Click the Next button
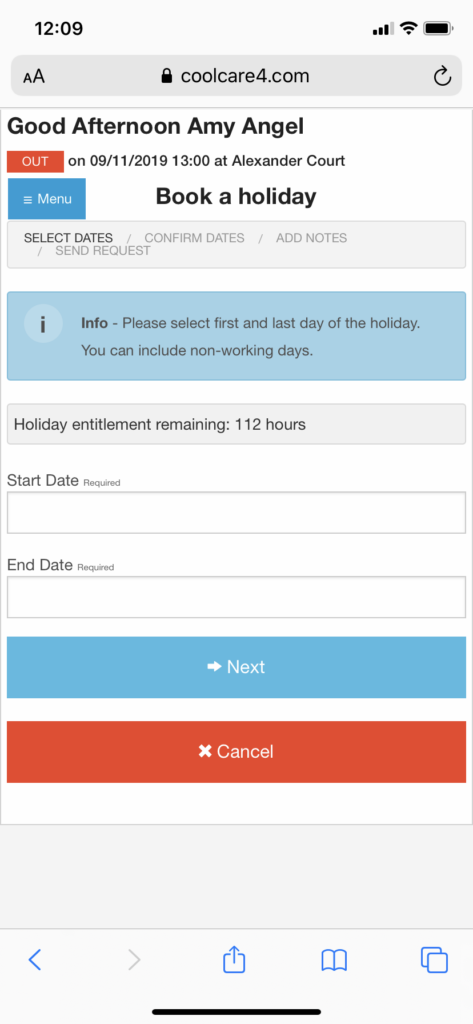 (x=236, y=667)
